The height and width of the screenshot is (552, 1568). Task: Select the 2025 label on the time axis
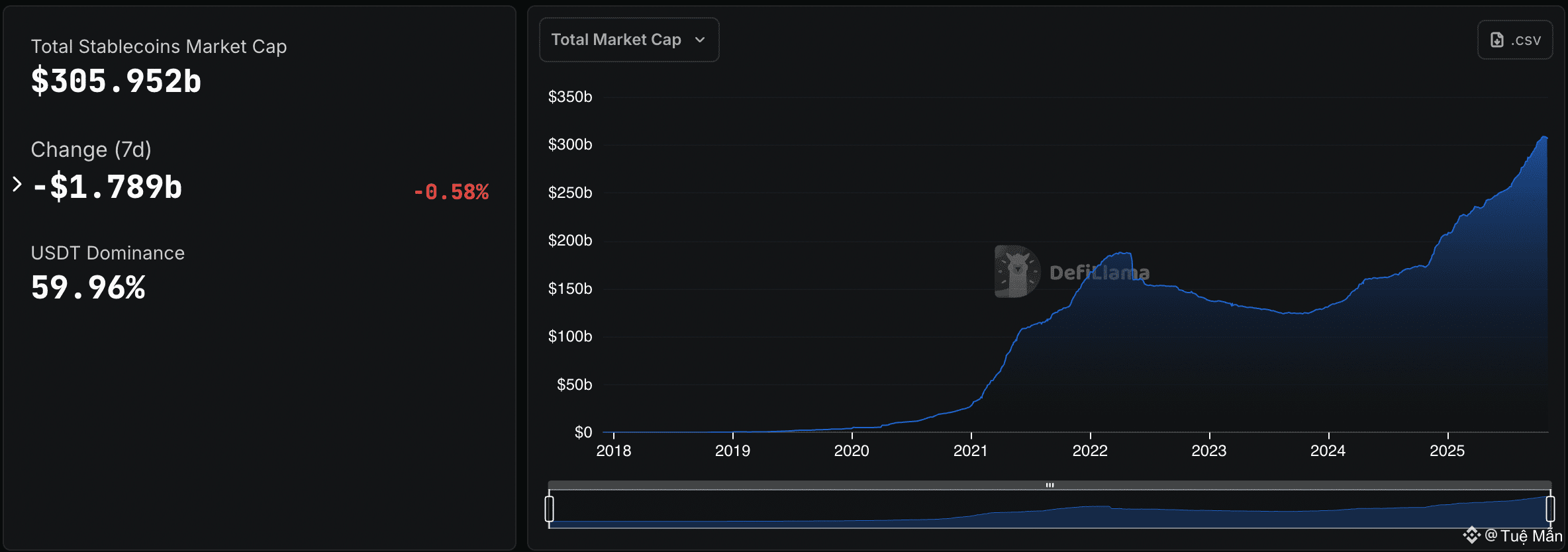click(x=1447, y=451)
